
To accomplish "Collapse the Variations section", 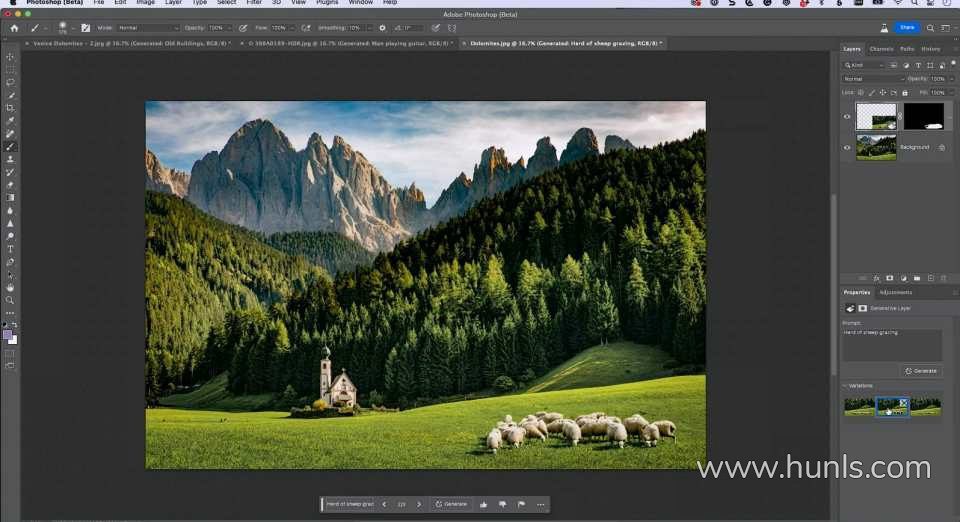I will pos(843,385).
